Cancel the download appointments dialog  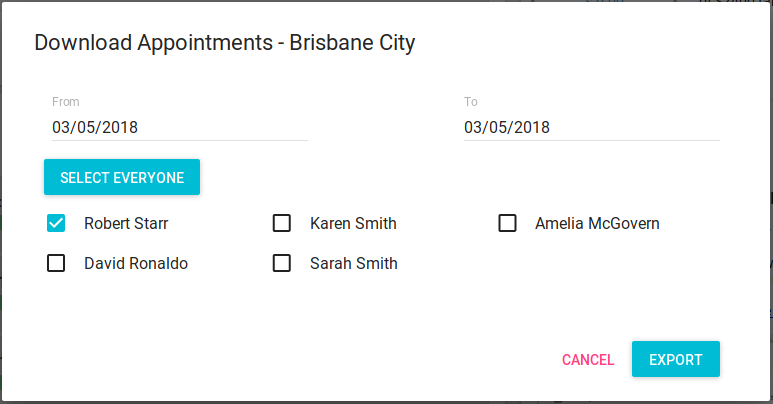pos(588,359)
